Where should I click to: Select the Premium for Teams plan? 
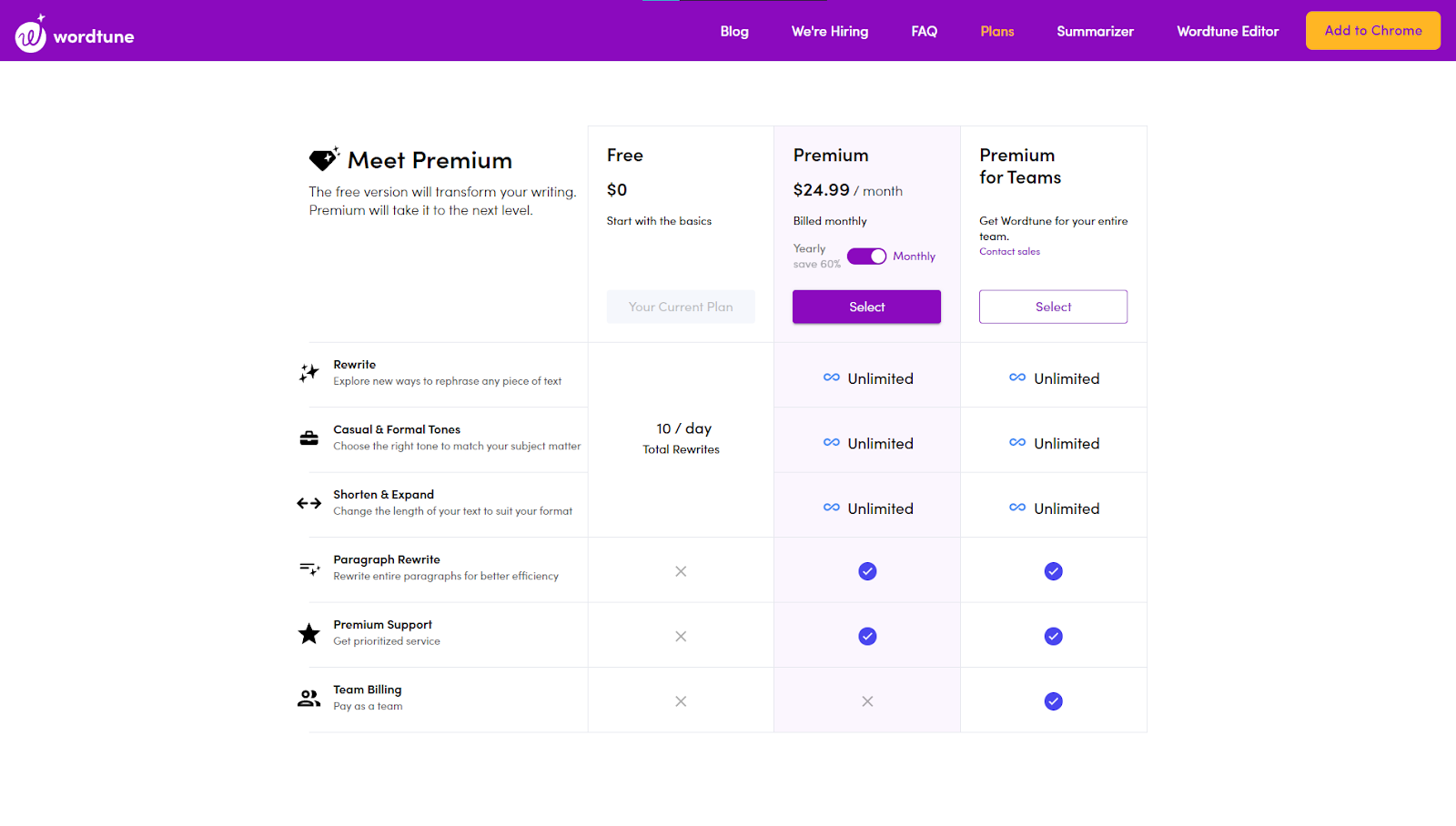[x=1054, y=307]
